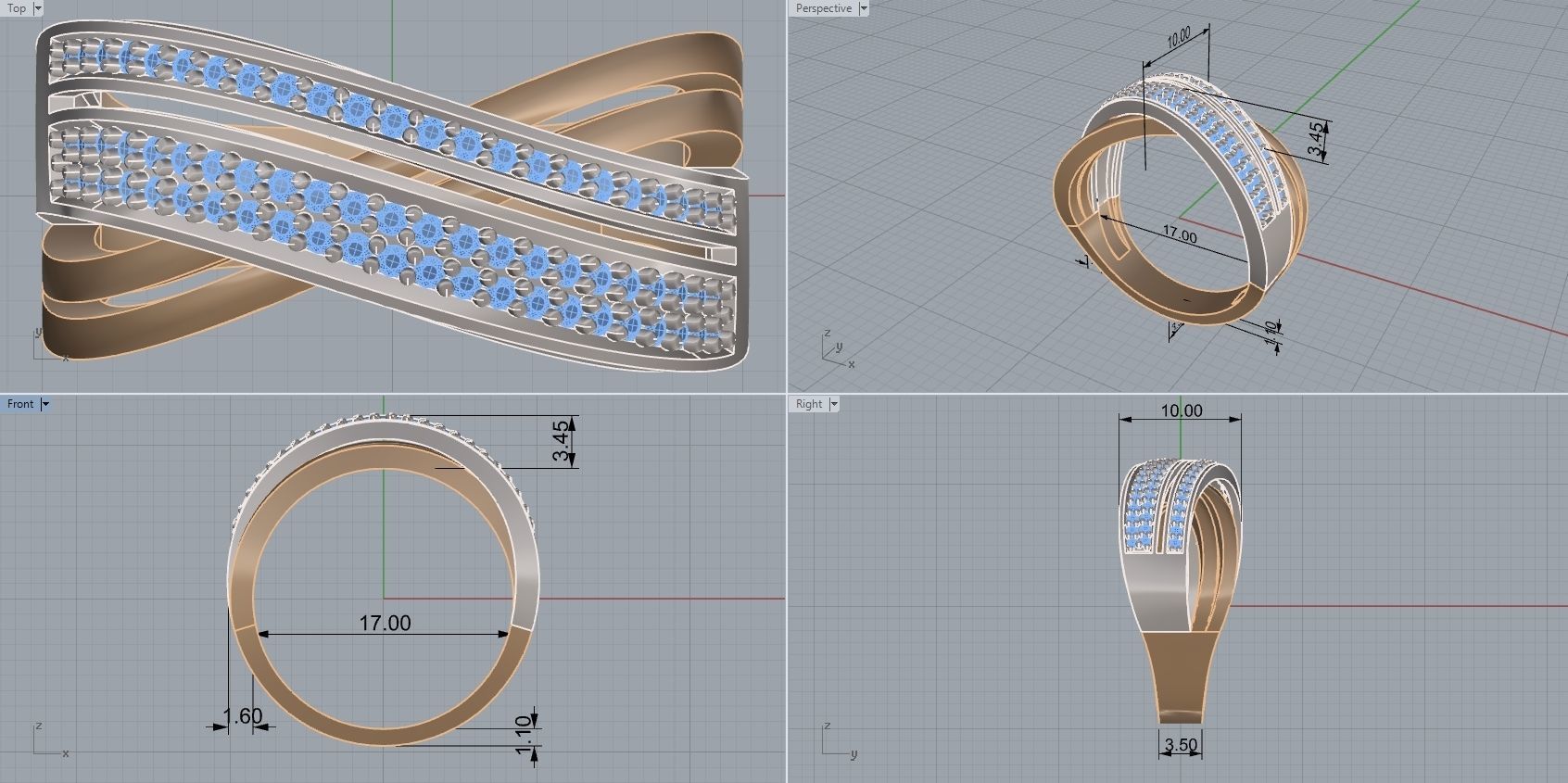Open the Right viewport dropdown arrow
This screenshot has width=1568, height=783.
click(833, 404)
